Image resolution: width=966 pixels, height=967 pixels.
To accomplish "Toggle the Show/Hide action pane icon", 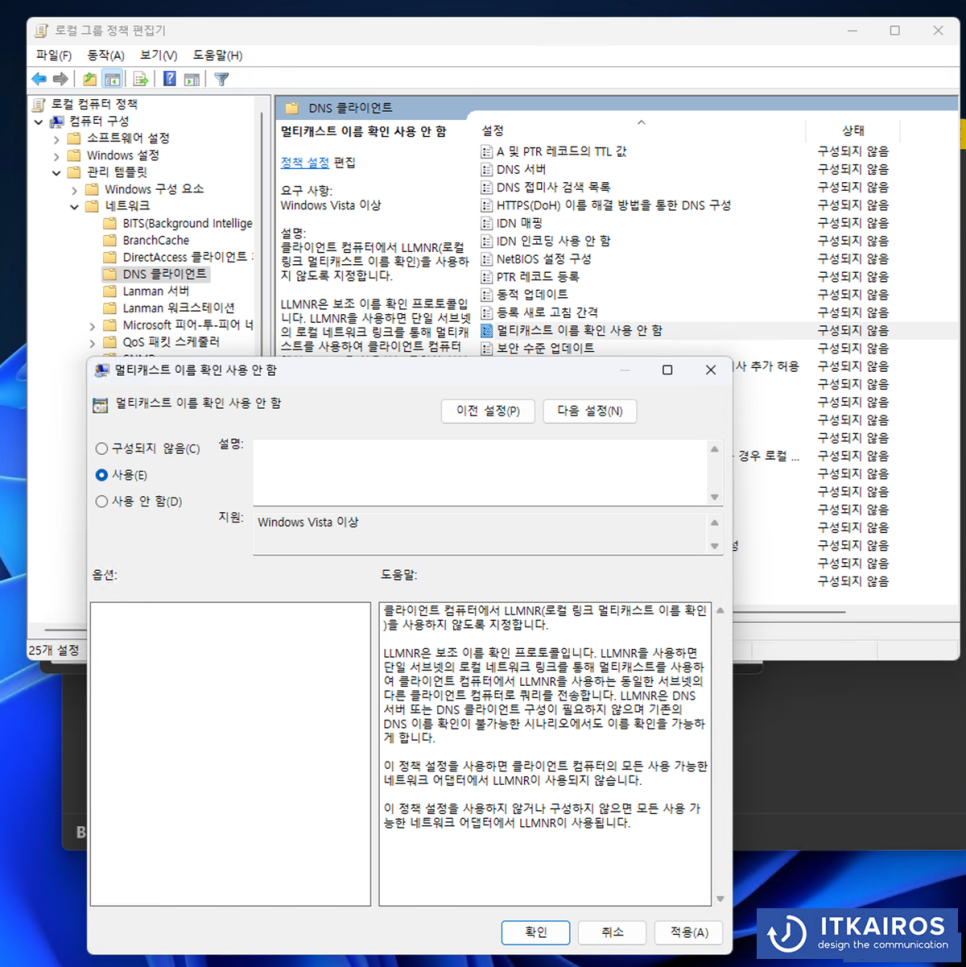I will point(192,79).
